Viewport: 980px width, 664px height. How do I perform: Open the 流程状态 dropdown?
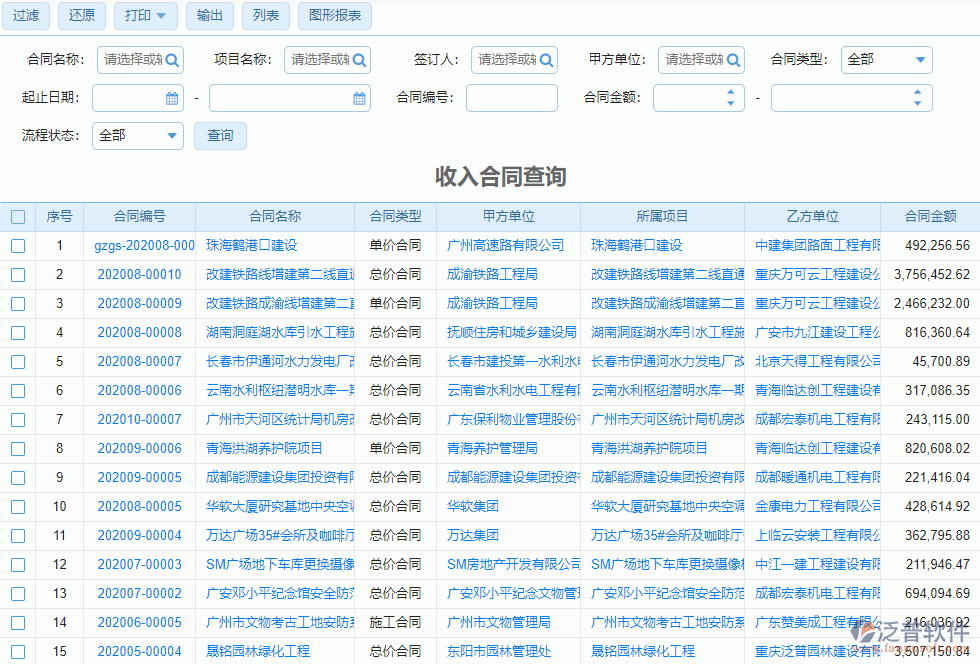(137, 135)
